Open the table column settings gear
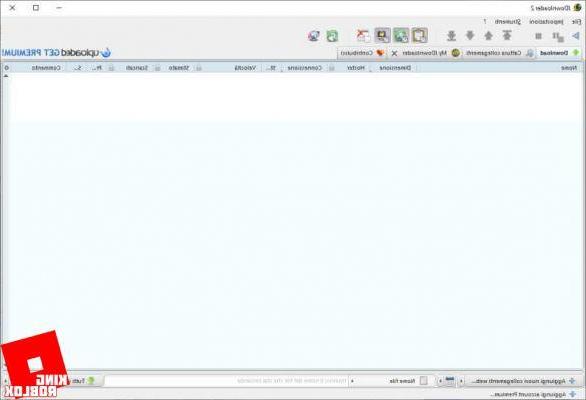The width and height of the screenshot is (586, 400). (6, 68)
